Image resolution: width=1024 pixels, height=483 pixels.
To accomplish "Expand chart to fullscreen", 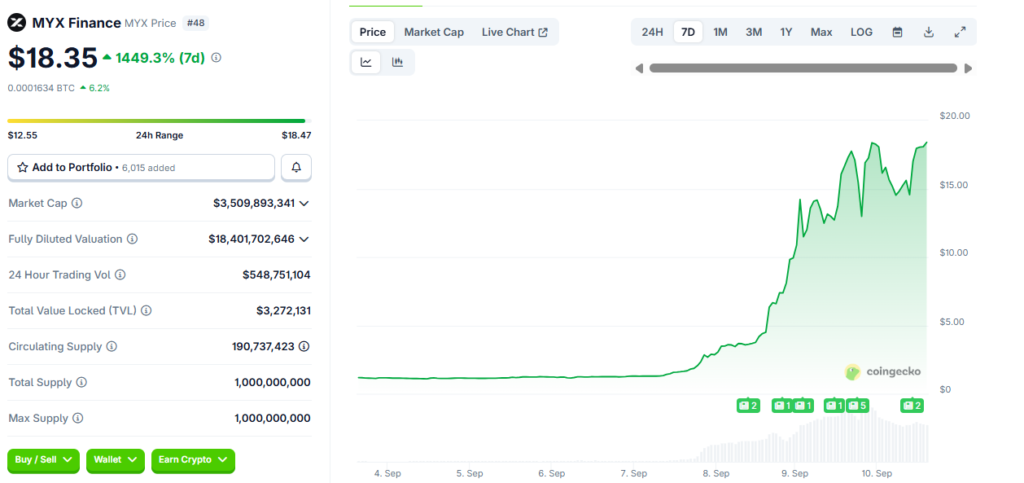I will coord(960,32).
